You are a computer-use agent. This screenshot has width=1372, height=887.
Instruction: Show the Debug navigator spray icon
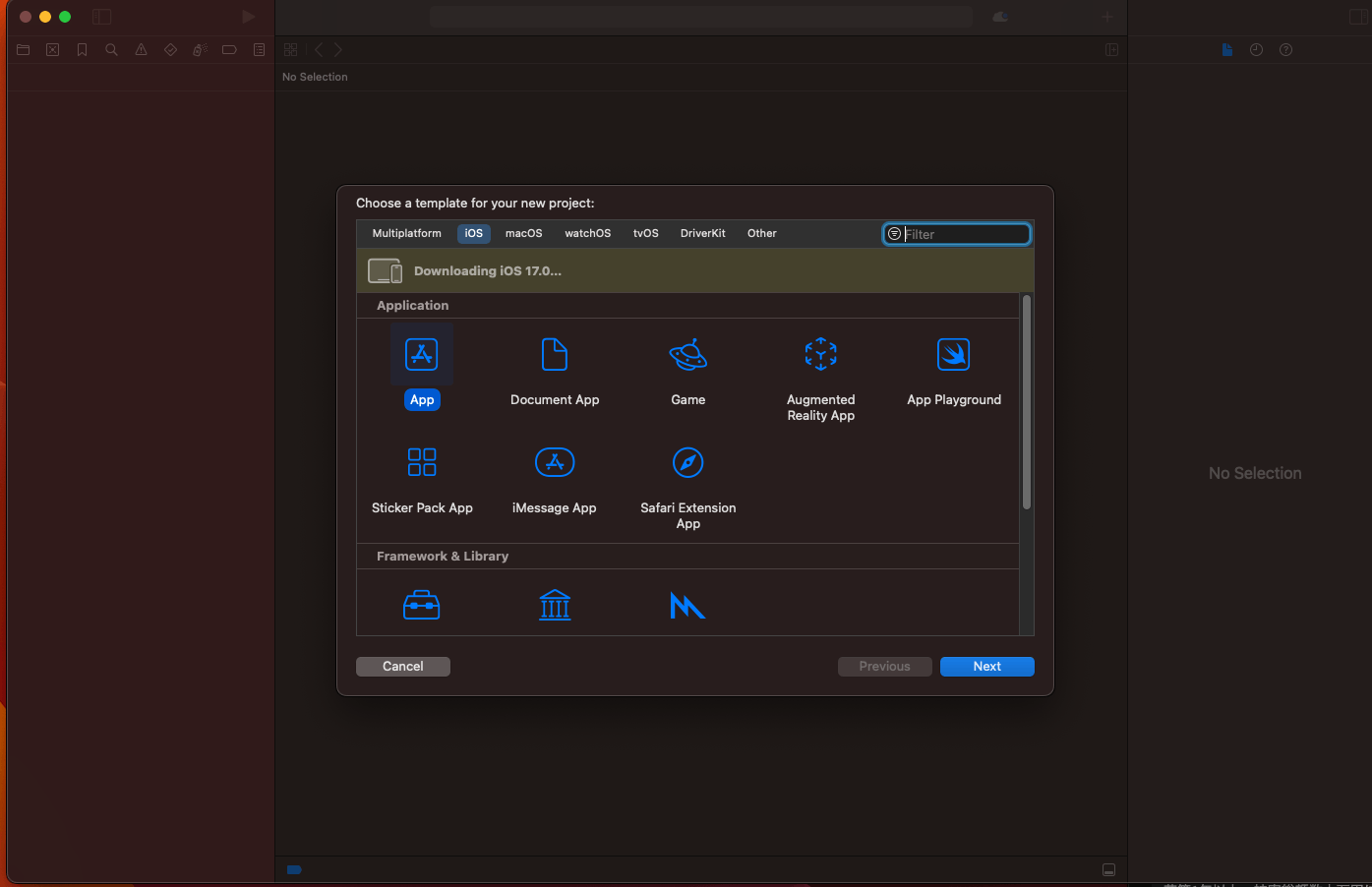click(x=201, y=50)
